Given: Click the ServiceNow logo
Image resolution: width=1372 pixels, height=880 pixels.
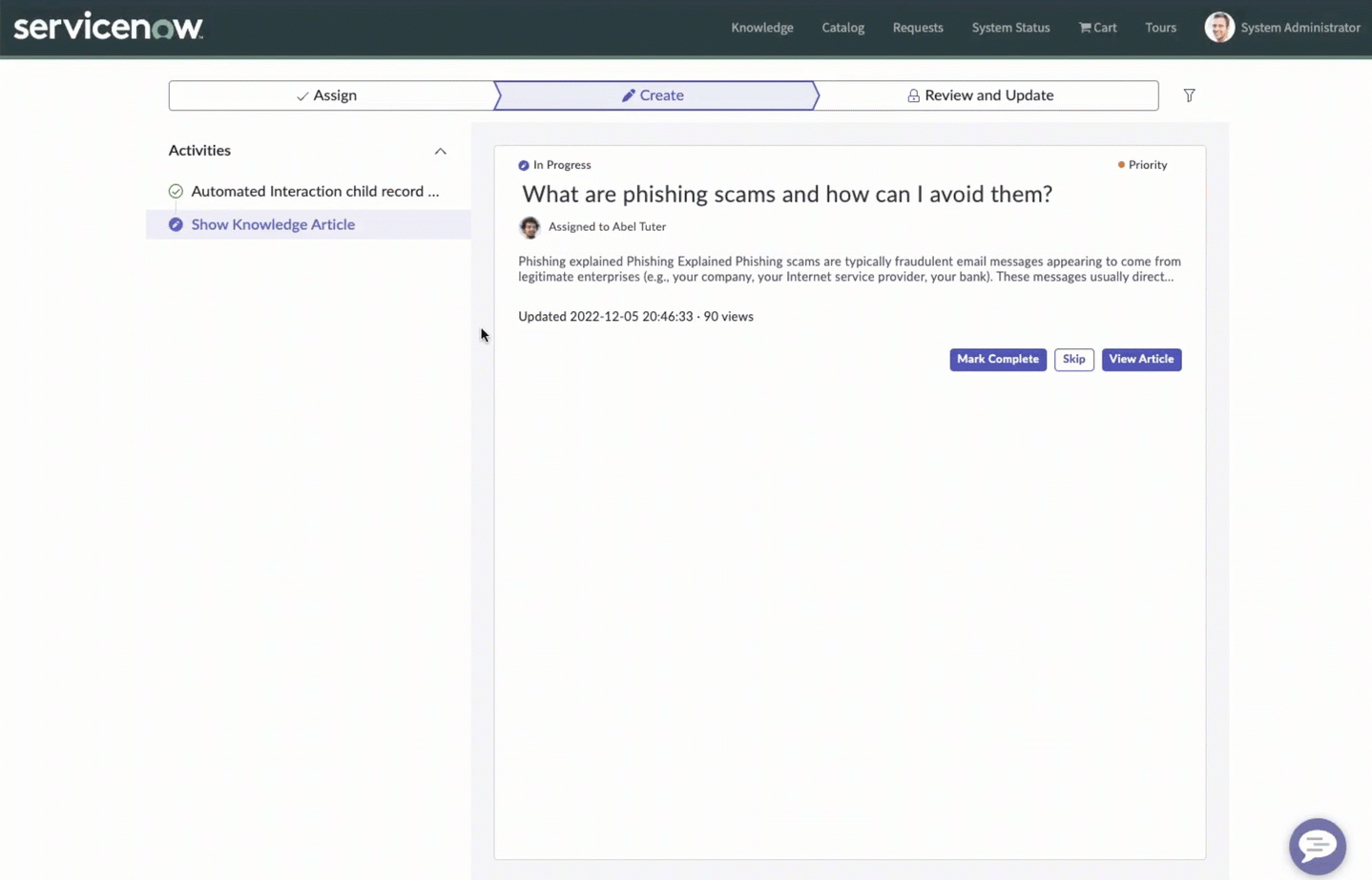Looking at the screenshot, I should (108, 27).
